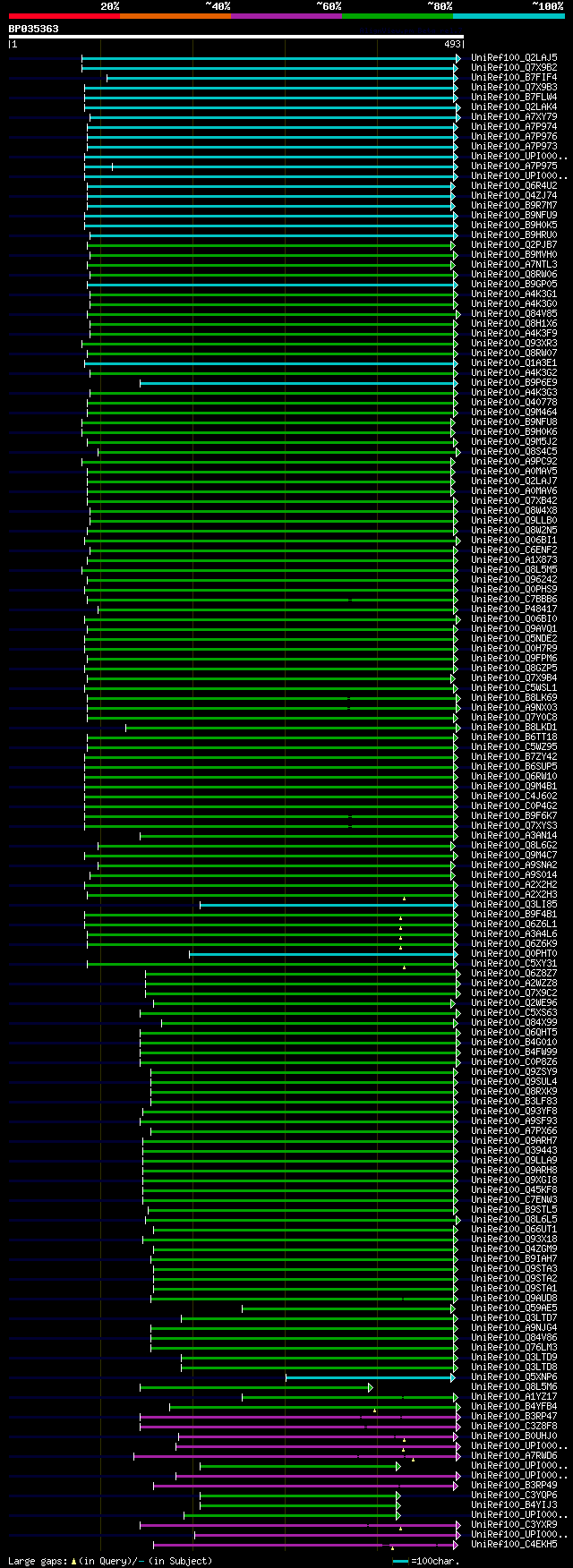Select label UniRef100_B4YFB4
The width and height of the screenshot is (573, 1568).
tap(514, 1406)
